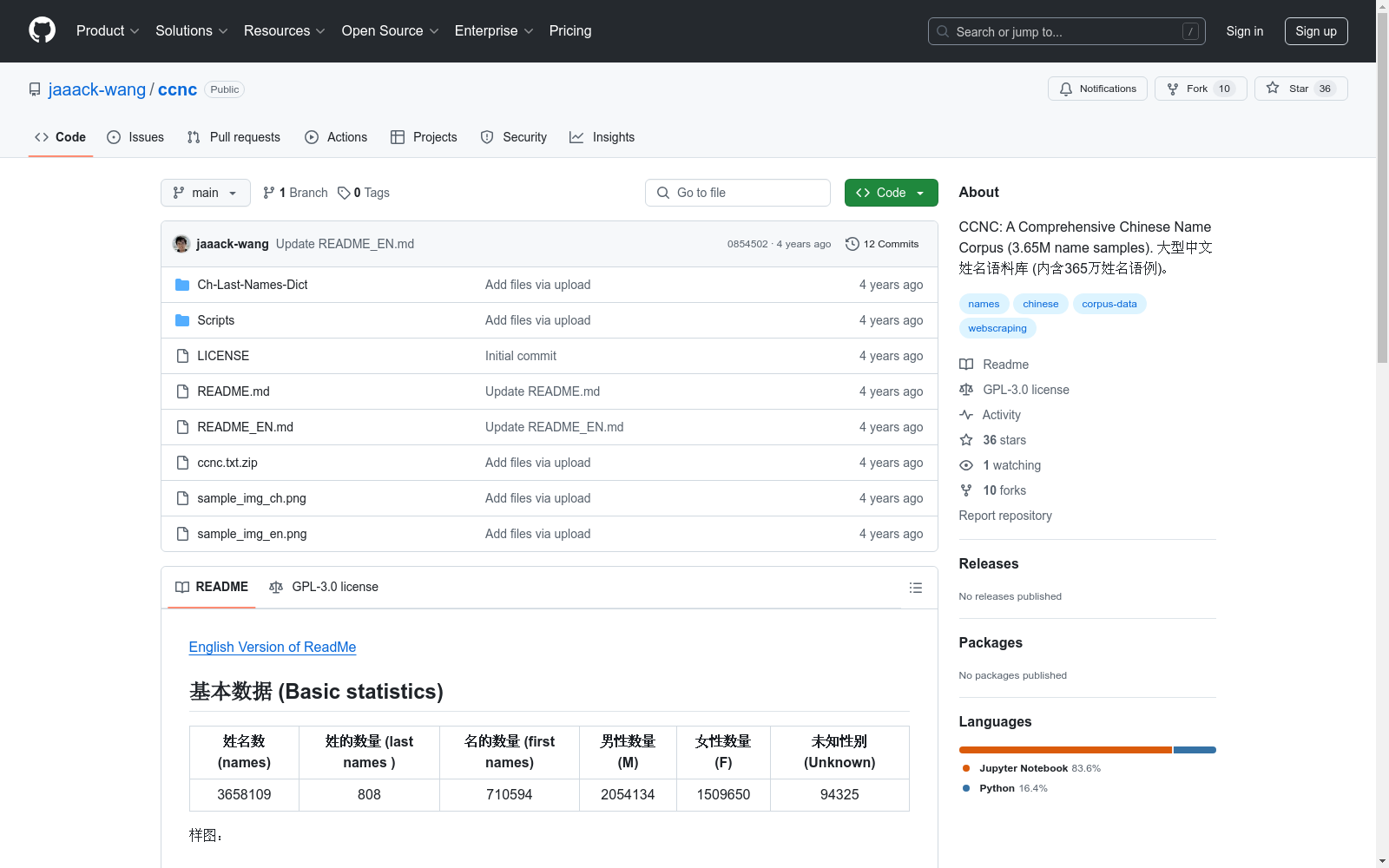This screenshot has width=1389, height=868.
Task: Open the jaaack-wang owner link
Action: tap(97, 89)
